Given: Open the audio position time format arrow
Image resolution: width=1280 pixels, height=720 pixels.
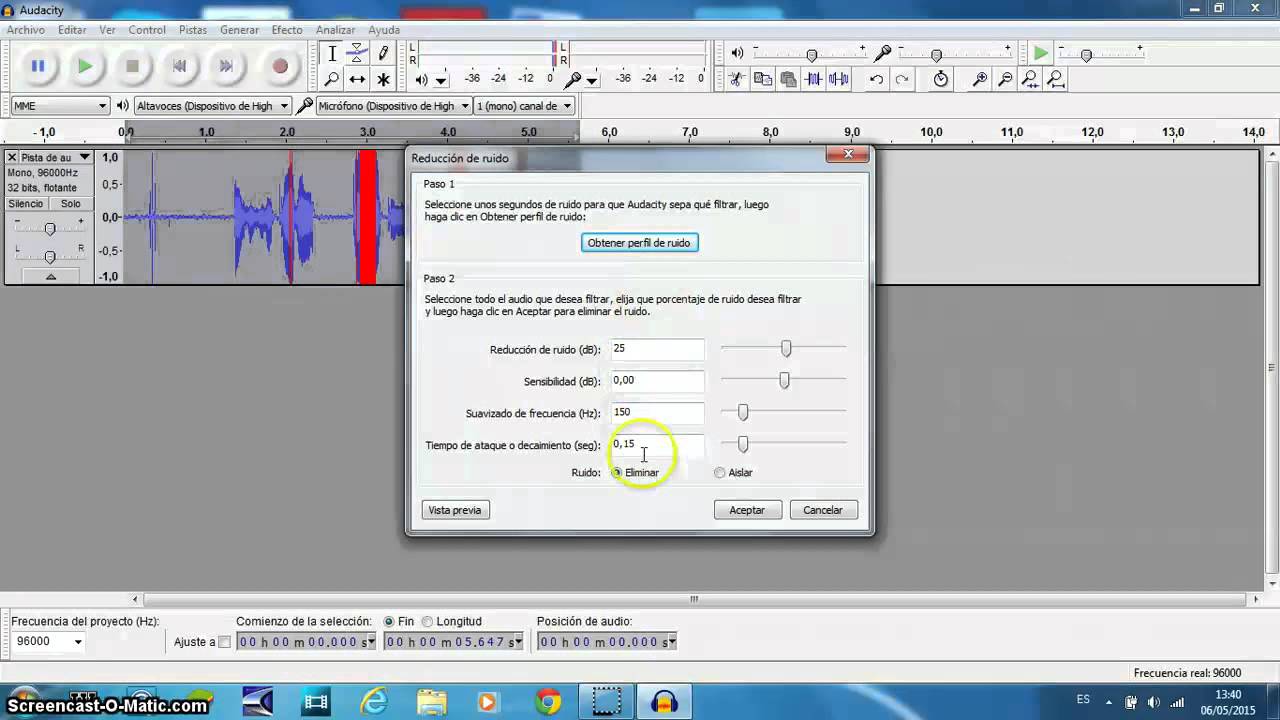Looking at the screenshot, I should pyautogui.click(x=672, y=642).
